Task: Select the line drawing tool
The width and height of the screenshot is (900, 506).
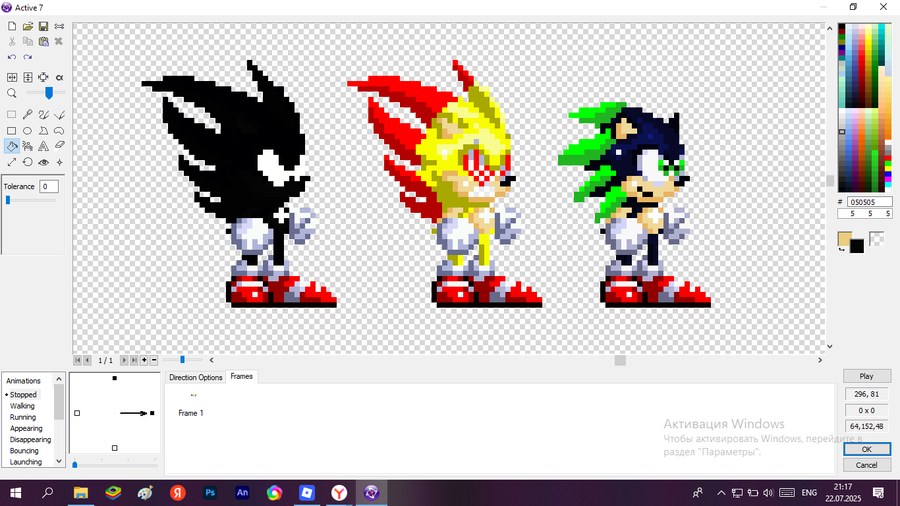Action: pos(59,115)
